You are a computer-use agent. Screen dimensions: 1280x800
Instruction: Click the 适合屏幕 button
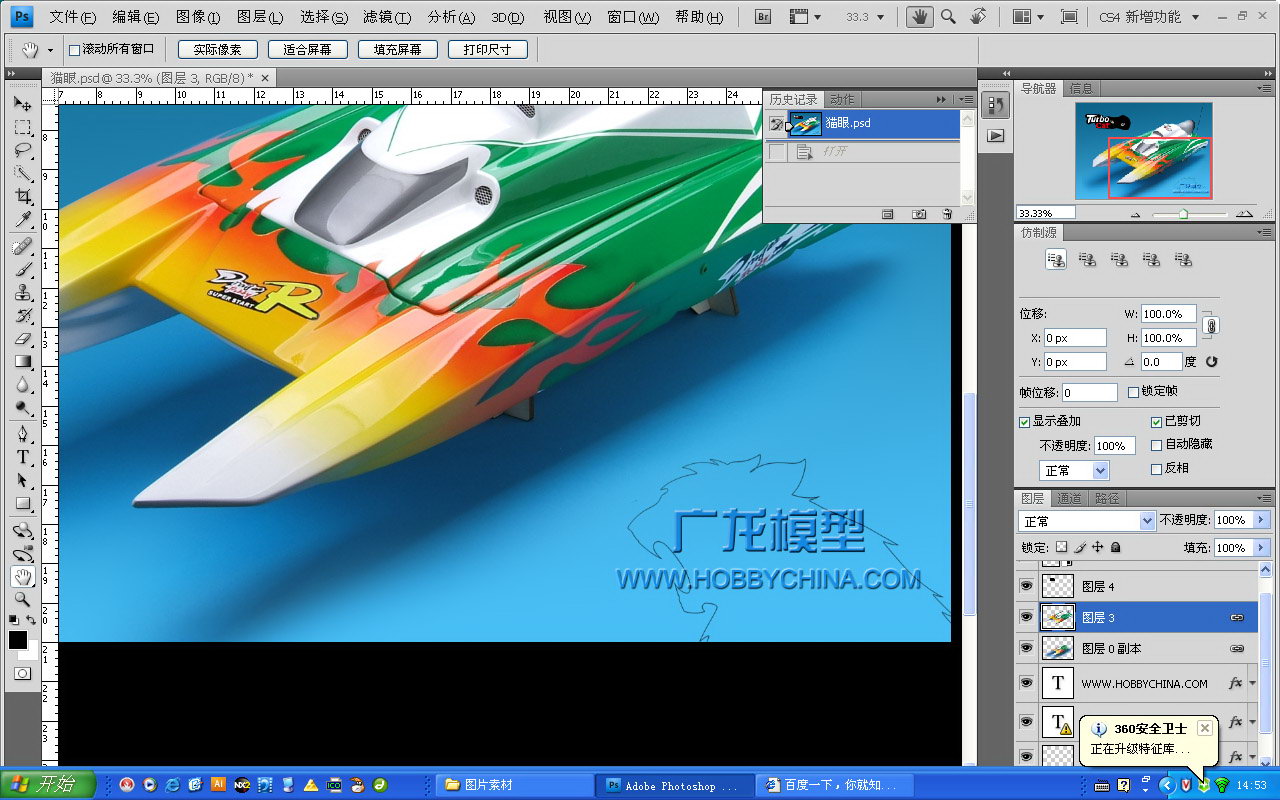point(307,49)
